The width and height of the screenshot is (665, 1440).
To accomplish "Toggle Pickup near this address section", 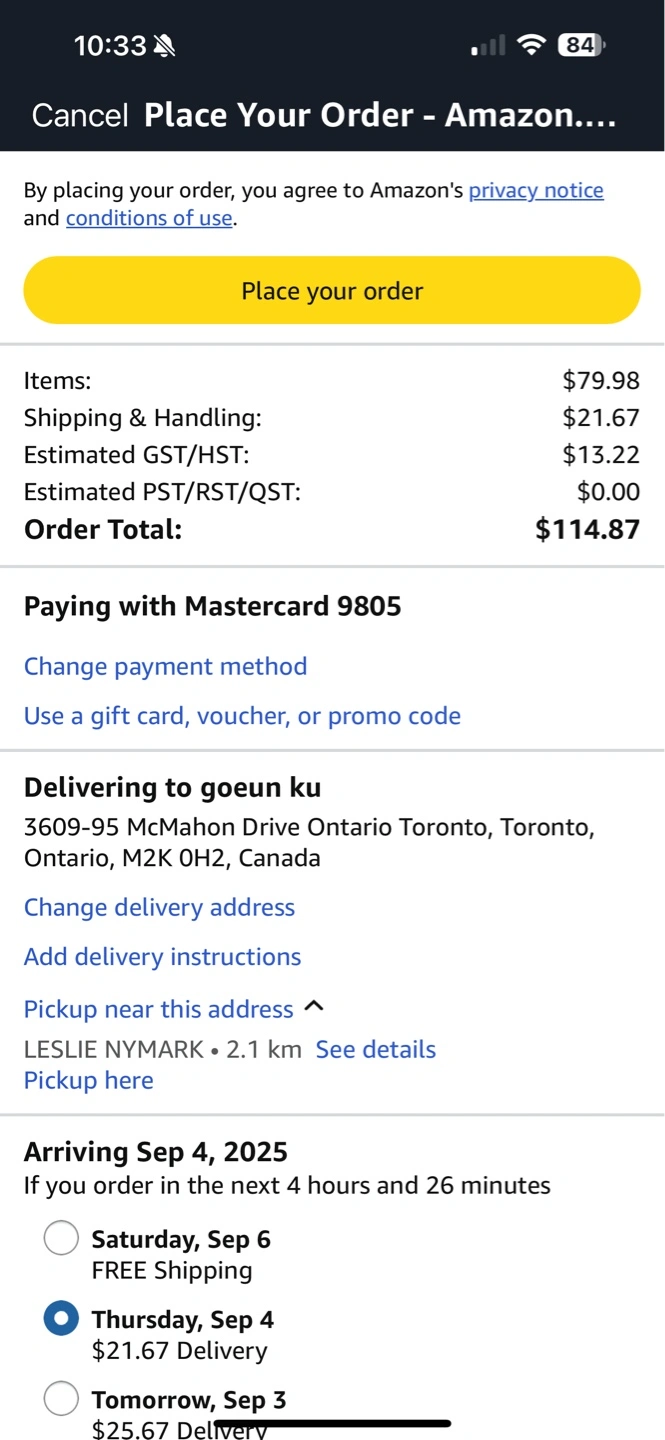I will (x=158, y=1009).
